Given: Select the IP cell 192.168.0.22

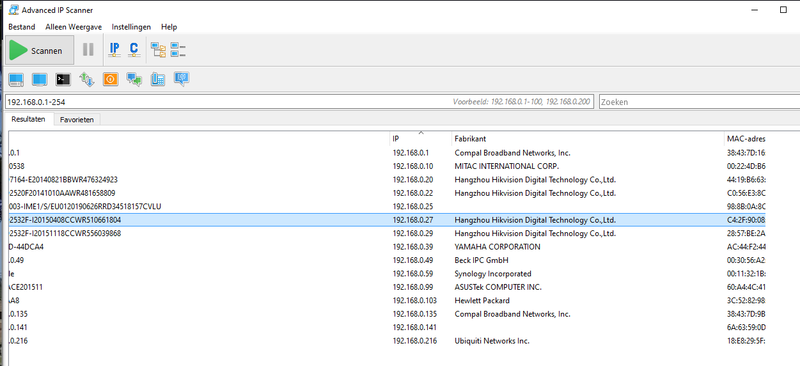Looking at the screenshot, I should coord(413,193).
